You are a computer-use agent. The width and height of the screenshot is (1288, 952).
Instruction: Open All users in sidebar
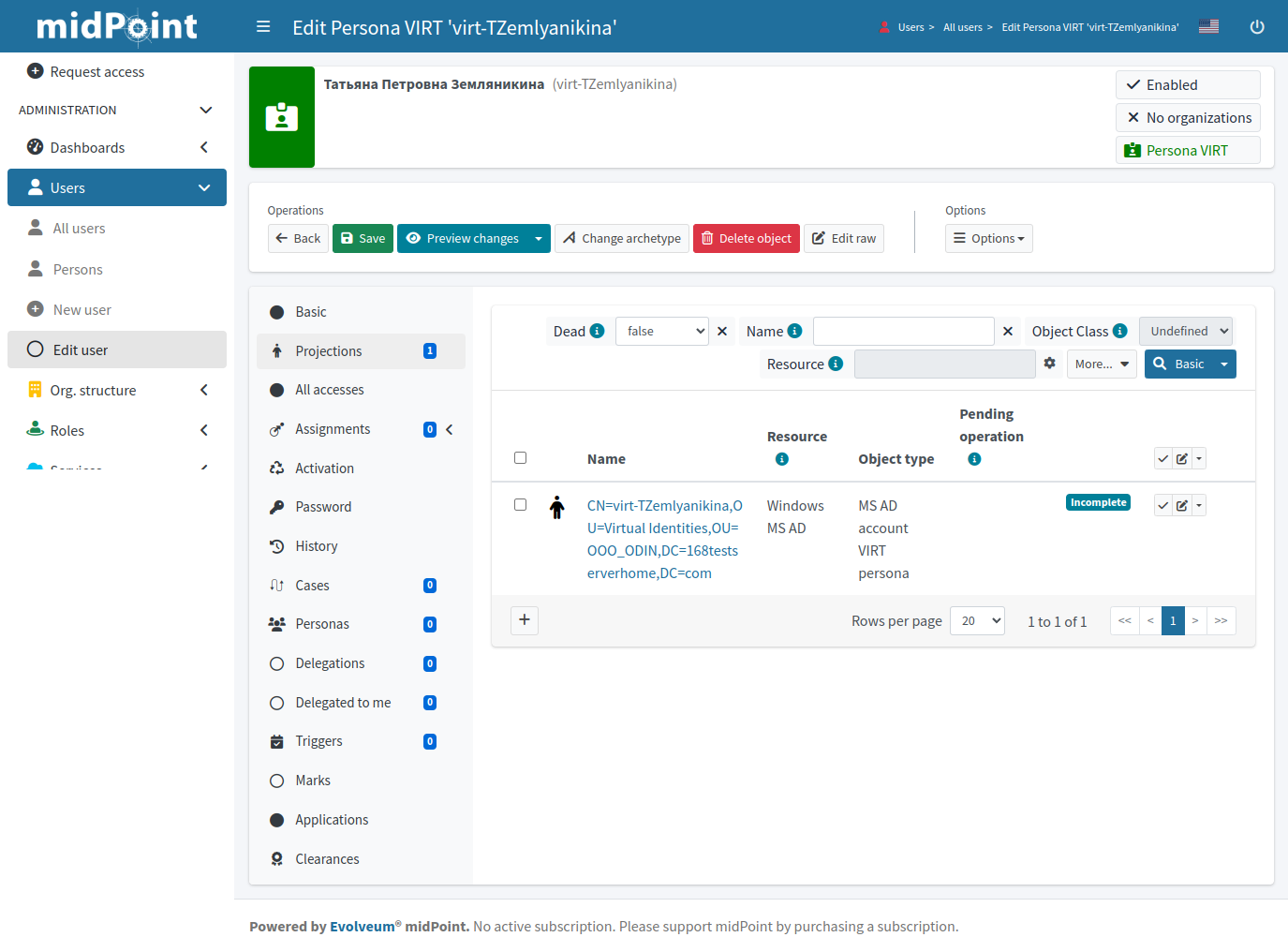pyautogui.click(x=117, y=229)
